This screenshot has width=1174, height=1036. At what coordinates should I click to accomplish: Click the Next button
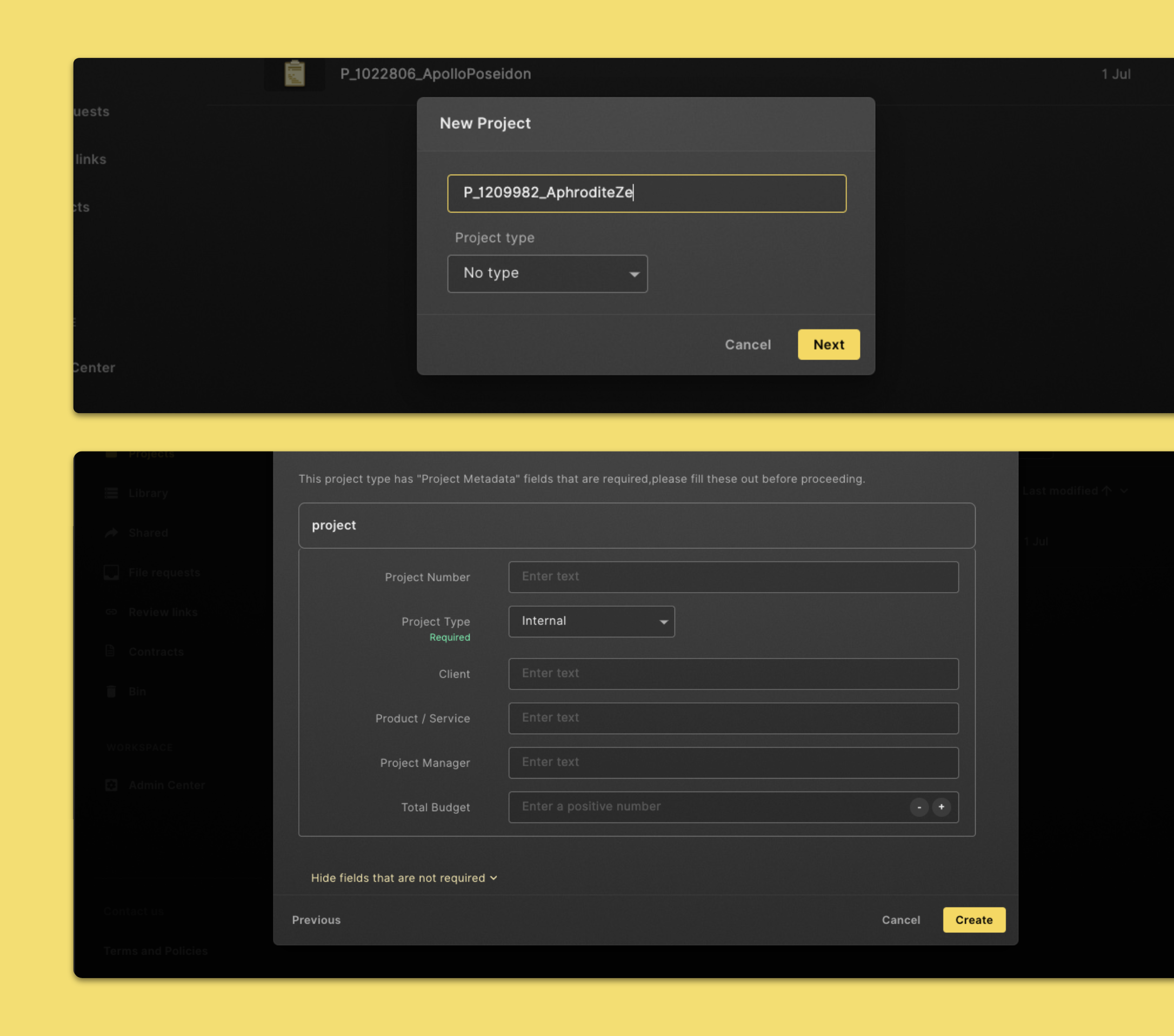pos(828,345)
